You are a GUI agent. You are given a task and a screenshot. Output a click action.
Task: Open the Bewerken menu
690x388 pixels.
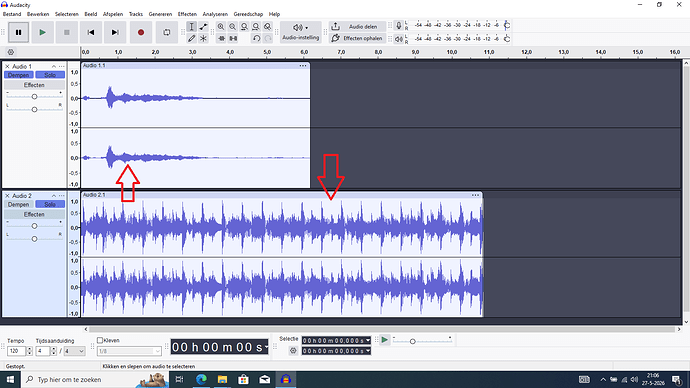tap(38, 14)
